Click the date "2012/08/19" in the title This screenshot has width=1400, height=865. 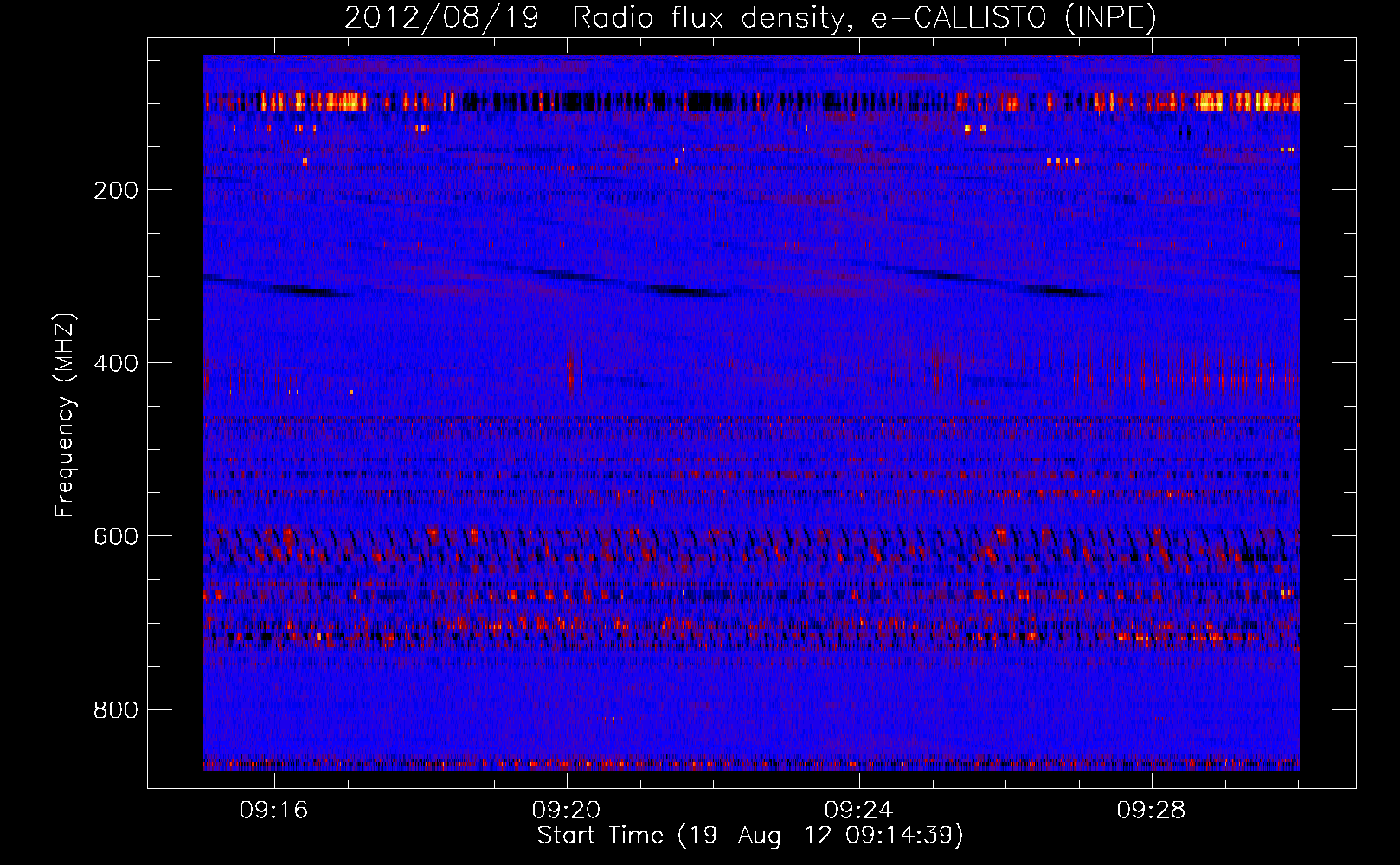coord(442,18)
